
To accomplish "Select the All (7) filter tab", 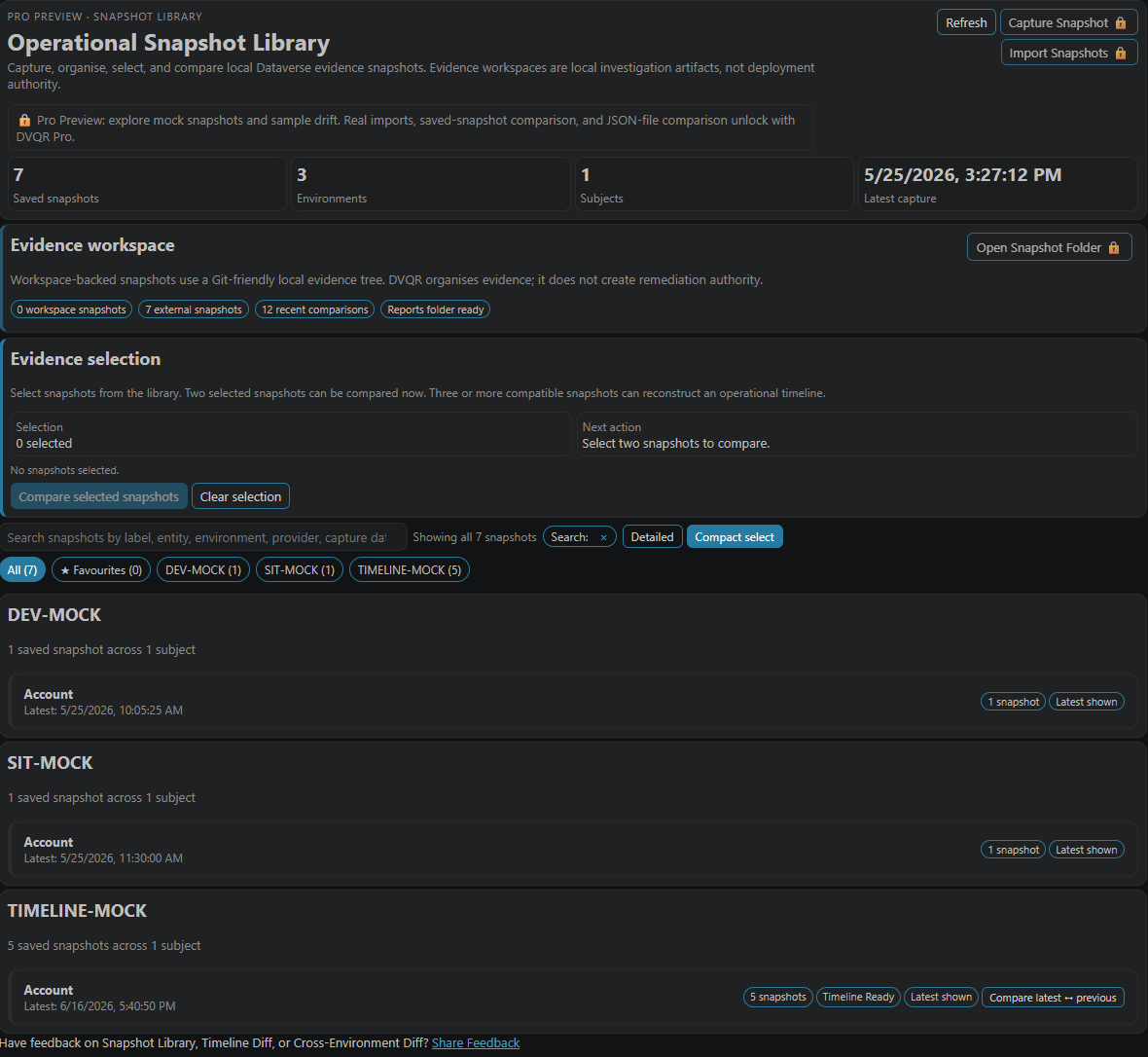I will [x=22, y=570].
